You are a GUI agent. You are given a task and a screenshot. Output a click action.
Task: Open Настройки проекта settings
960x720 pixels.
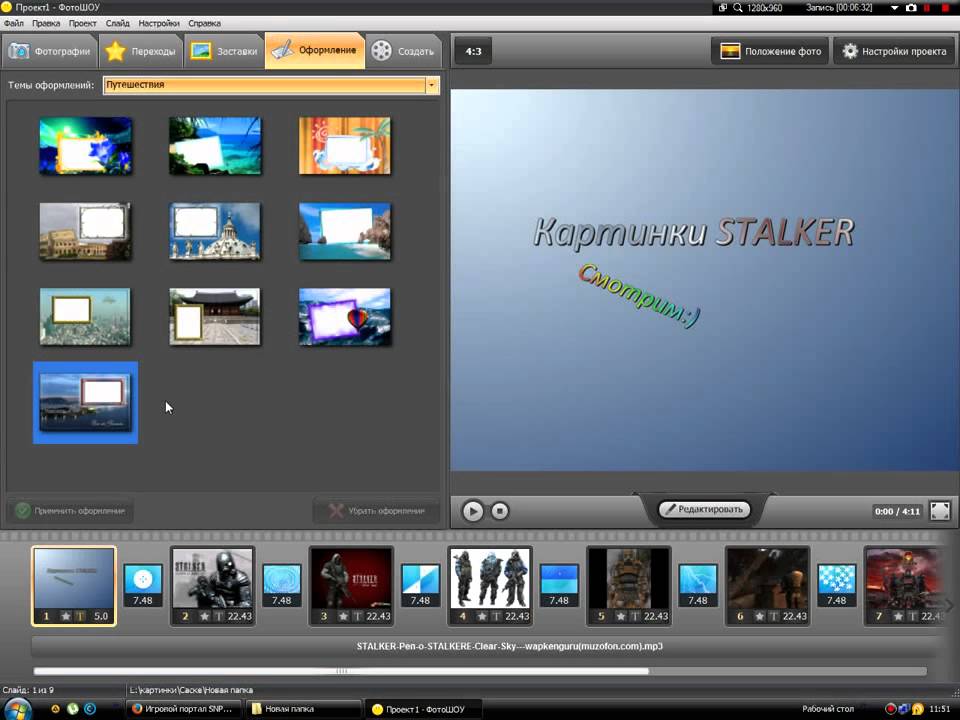[894, 51]
